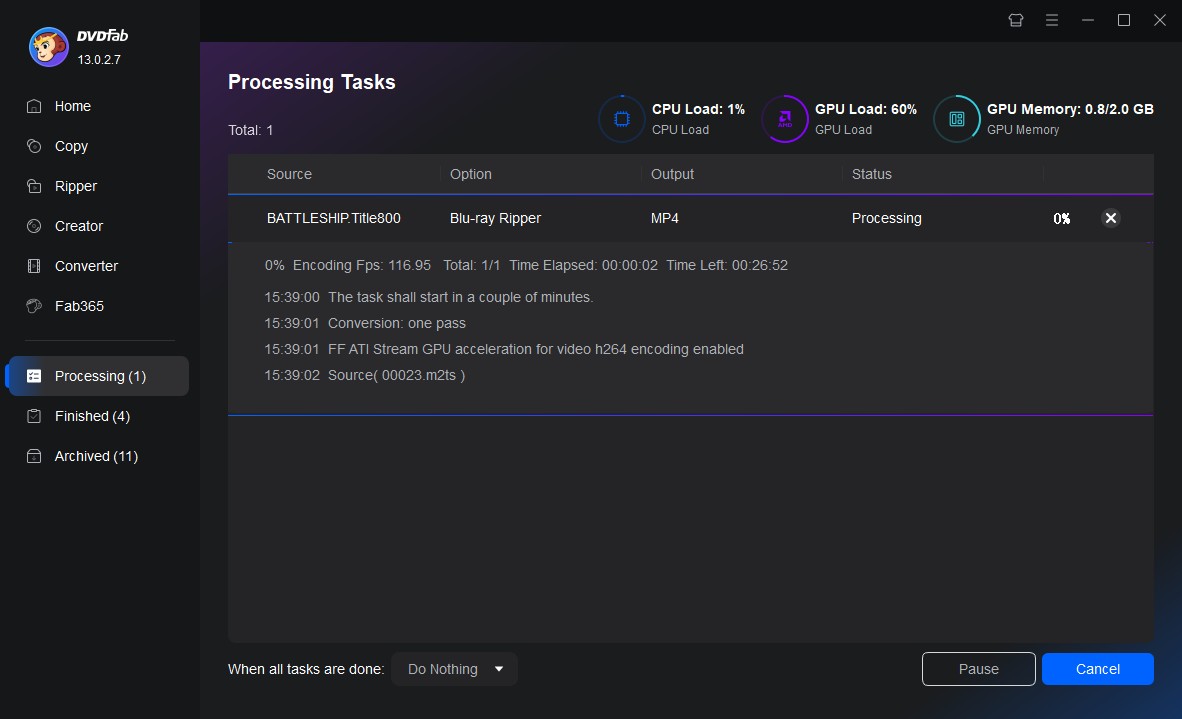Screen dimensions: 1182x719
Task: Click the 0% progress value in row
Action: tap(1061, 219)
